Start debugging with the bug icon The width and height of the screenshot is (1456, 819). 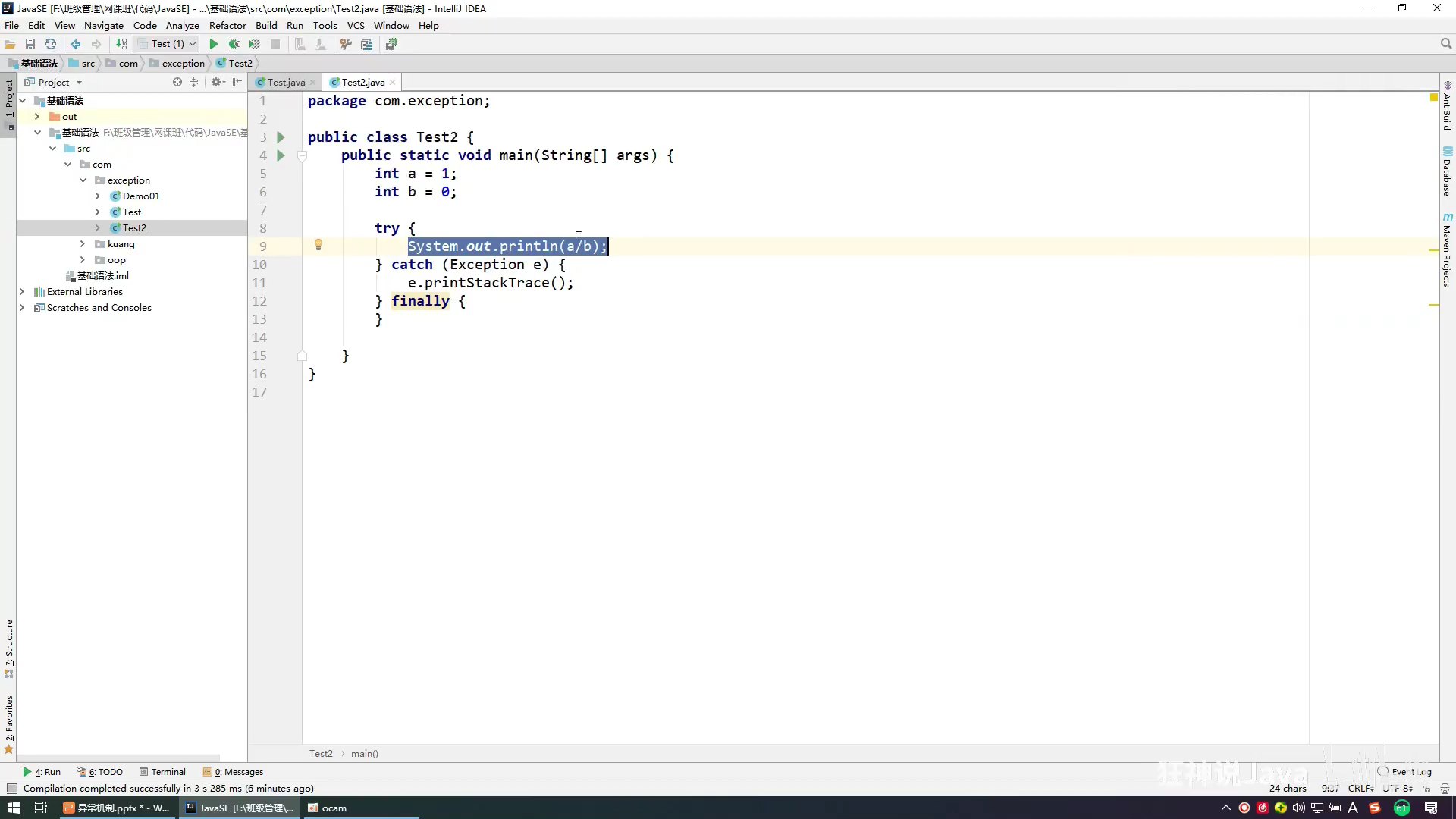[234, 44]
